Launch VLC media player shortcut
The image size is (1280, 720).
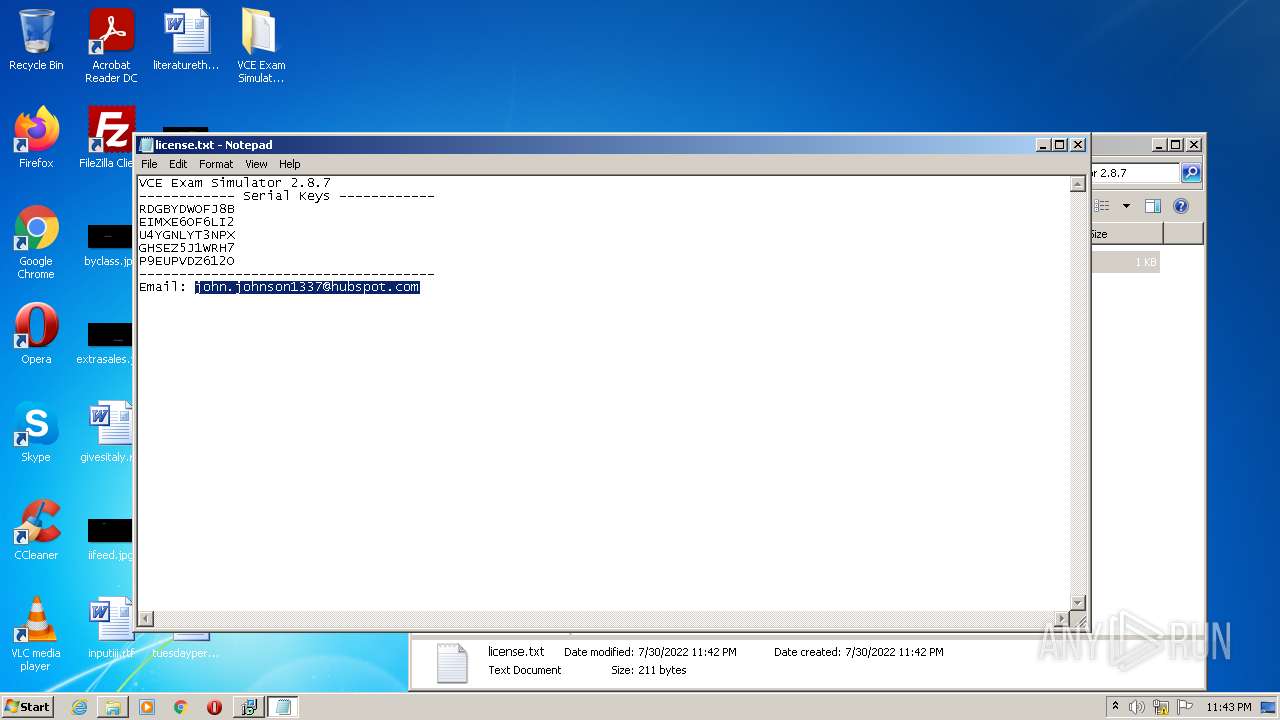(36, 634)
